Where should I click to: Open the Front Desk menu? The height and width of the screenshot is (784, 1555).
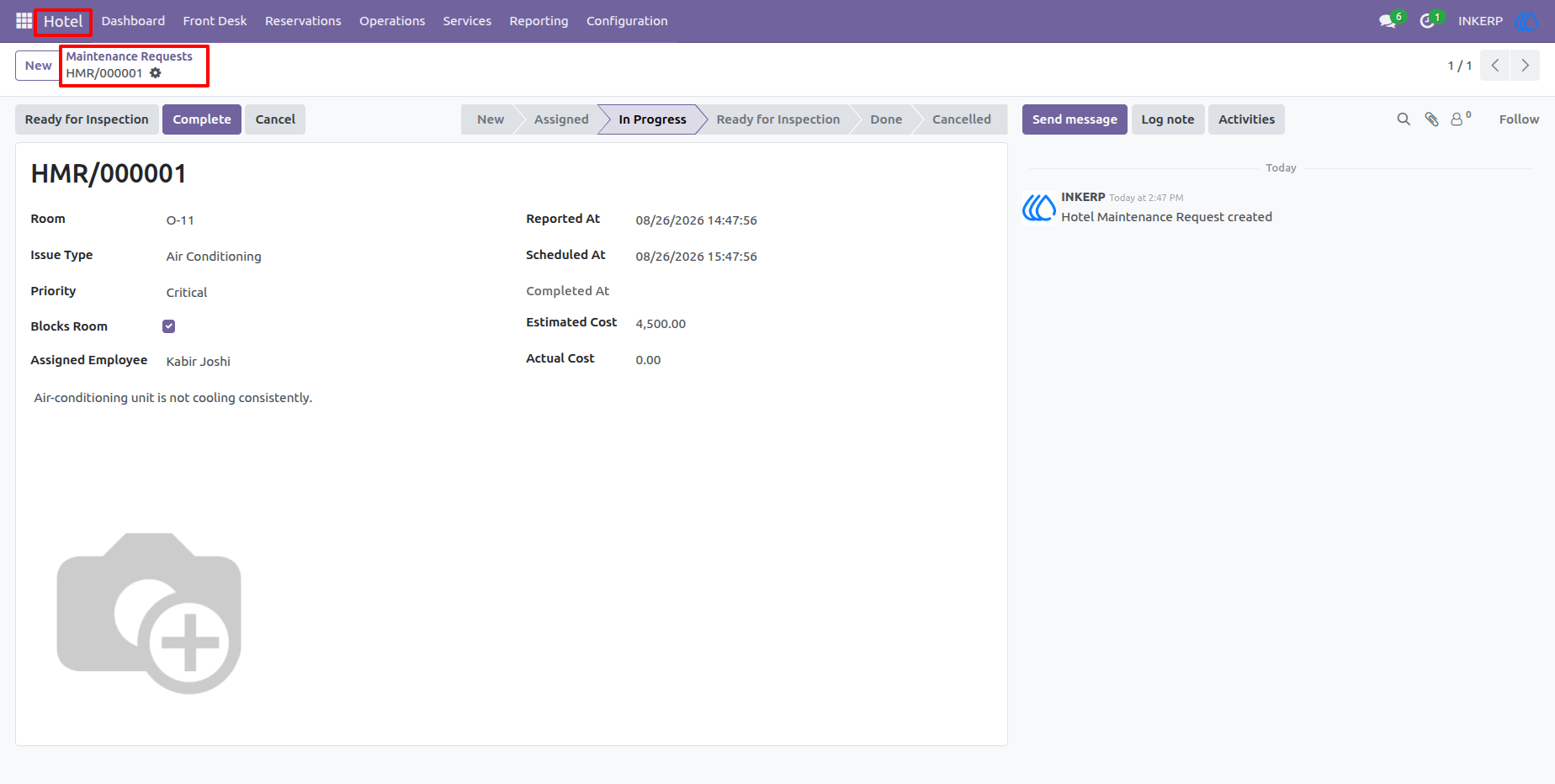(x=215, y=21)
